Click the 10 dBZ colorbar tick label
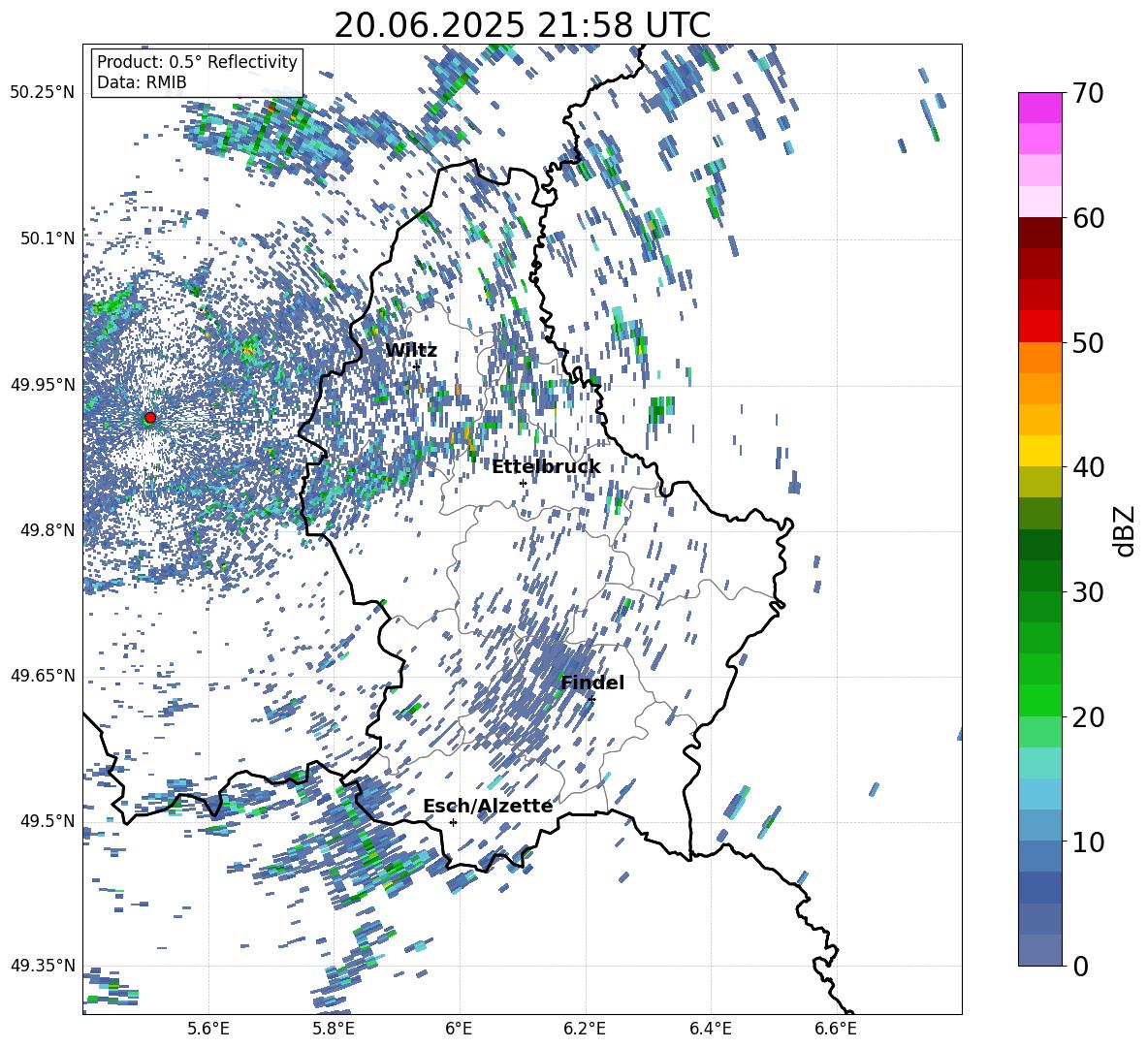Screen dimensions: 1148x1048 1088,842
